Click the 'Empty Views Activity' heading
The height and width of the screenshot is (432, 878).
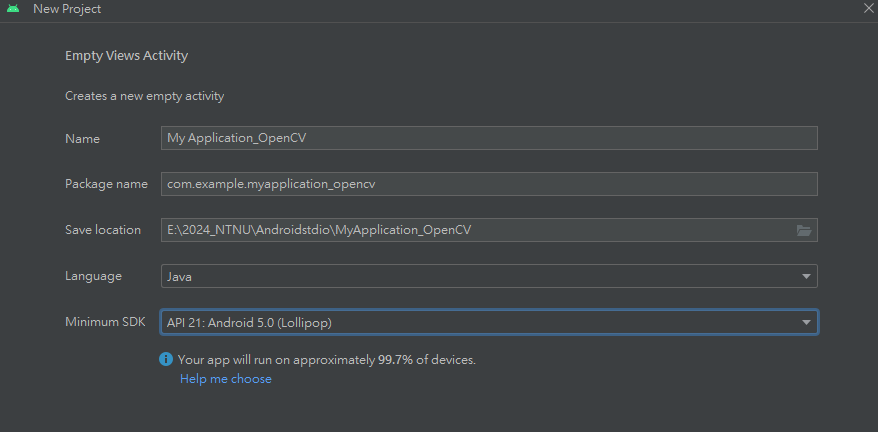pos(126,56)
